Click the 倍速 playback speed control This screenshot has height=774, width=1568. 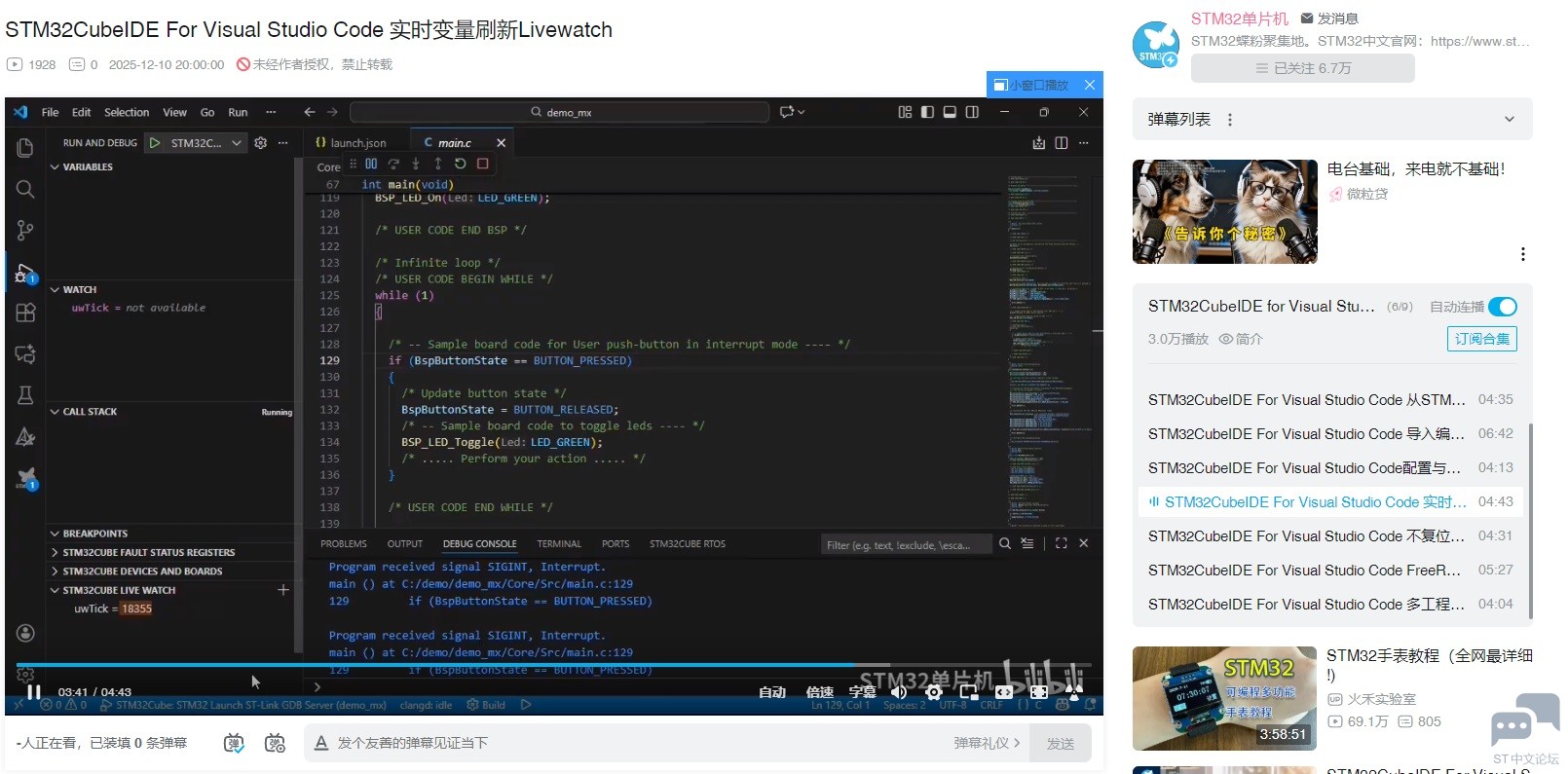[820, 692]
